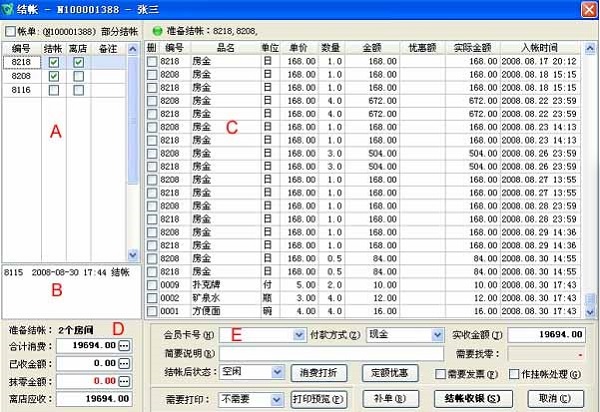Enable the 需要发票 checkbox
The image size is (600, 412).
[x=440, y=374]
